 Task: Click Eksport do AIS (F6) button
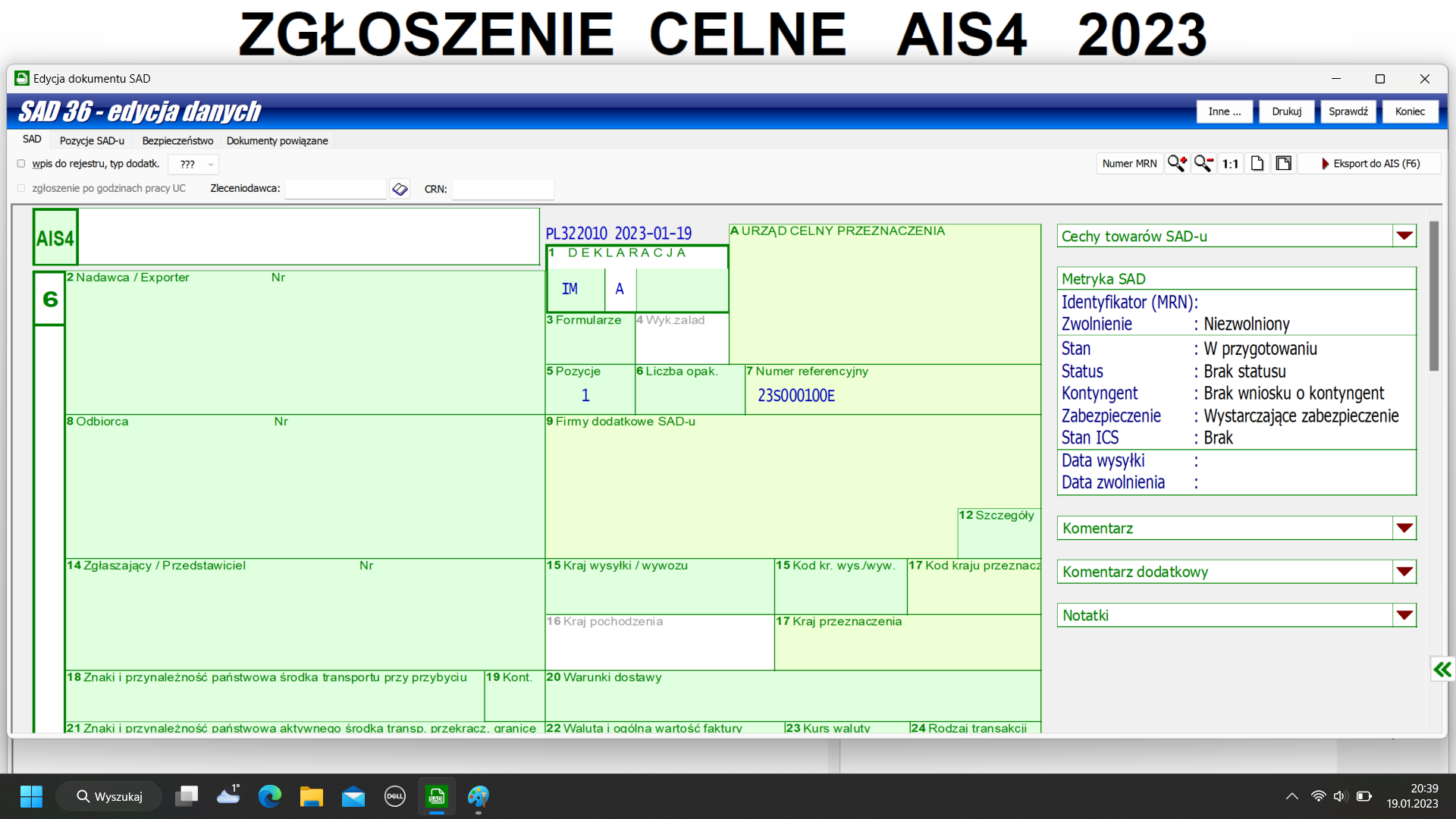tap(1370, 163)
